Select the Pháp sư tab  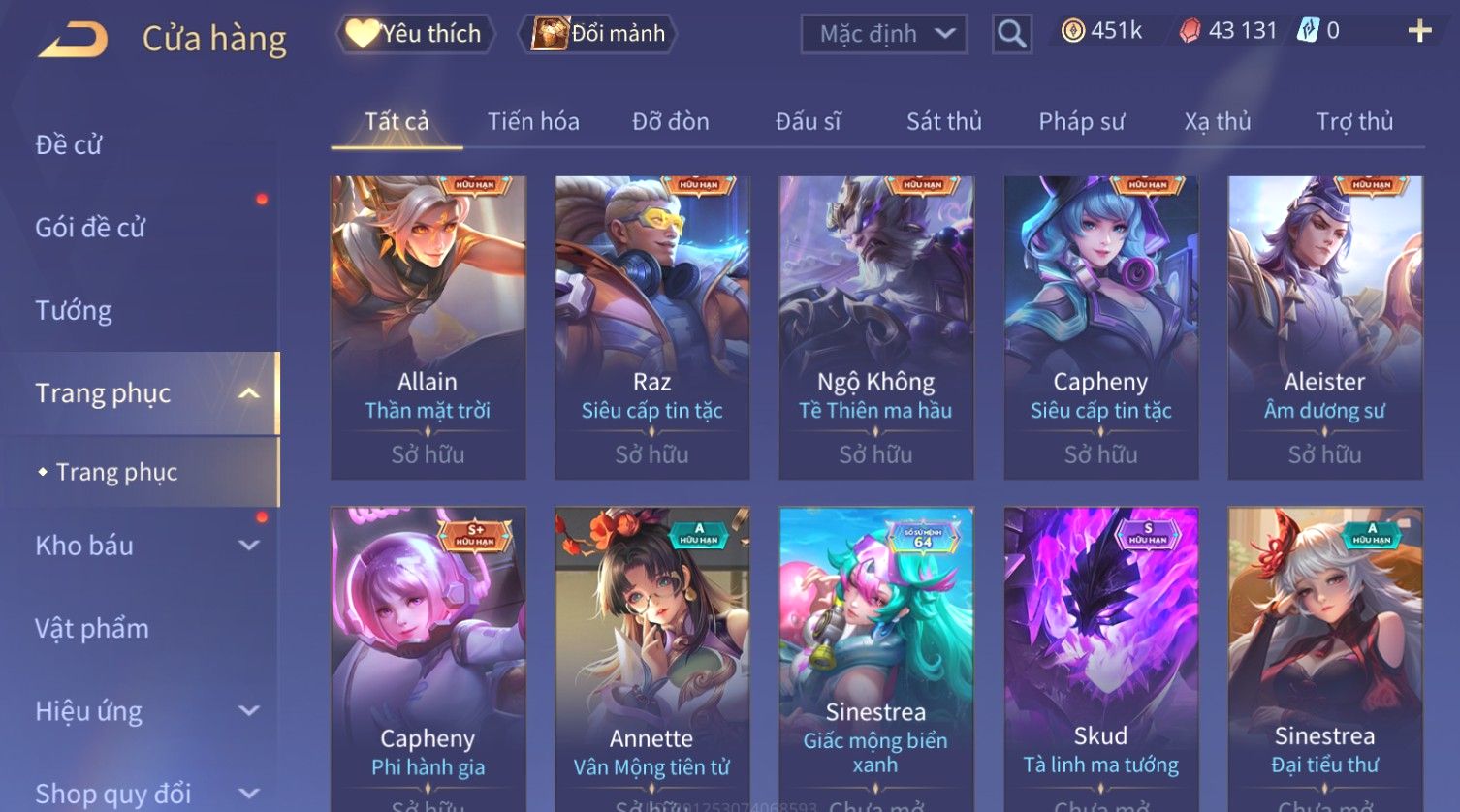1081,122
